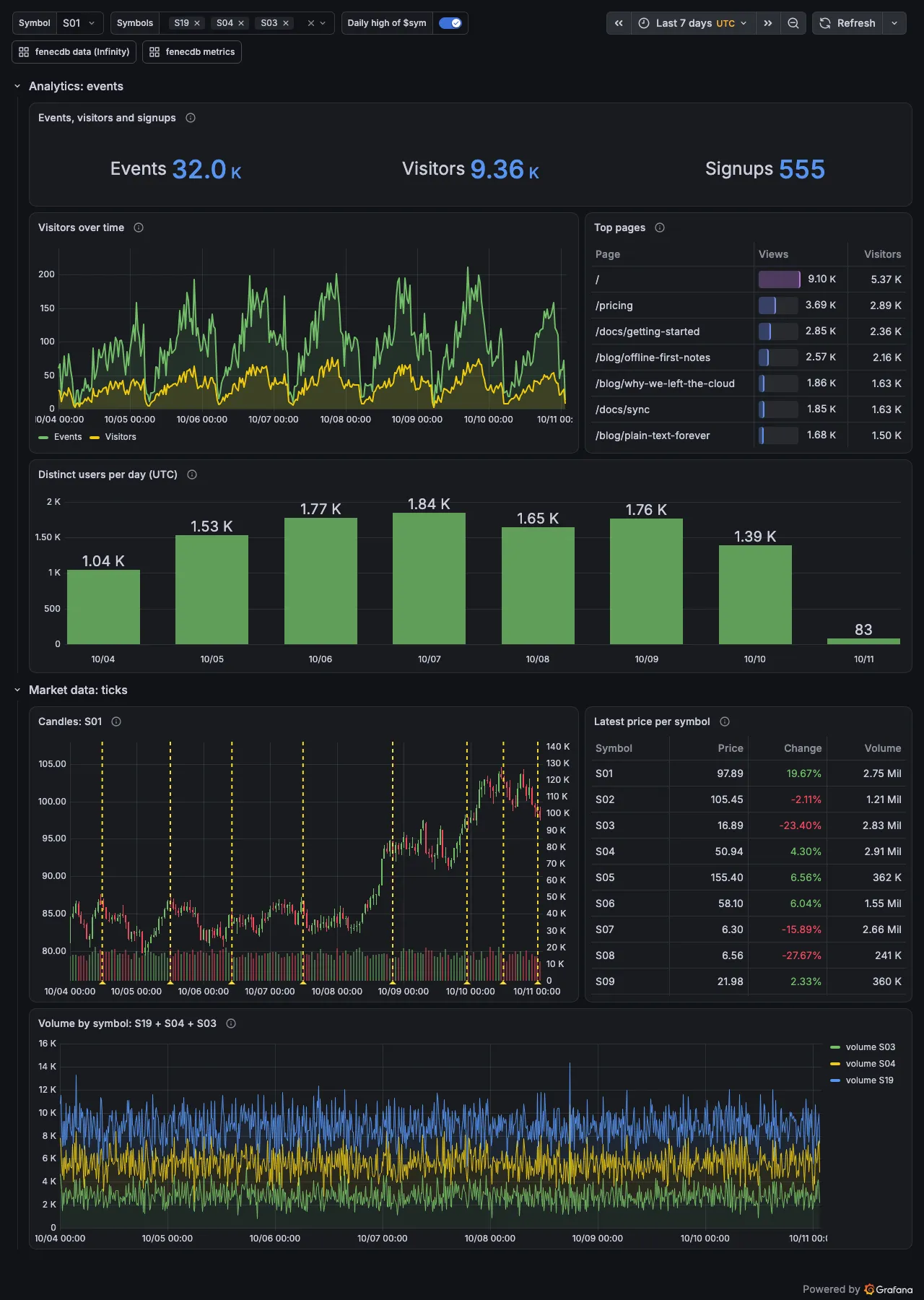Expand the Symbols multi-select dropdown arrow
Image resolution: width=924 pixels, height=1300 pixels.
pos(323,23)
